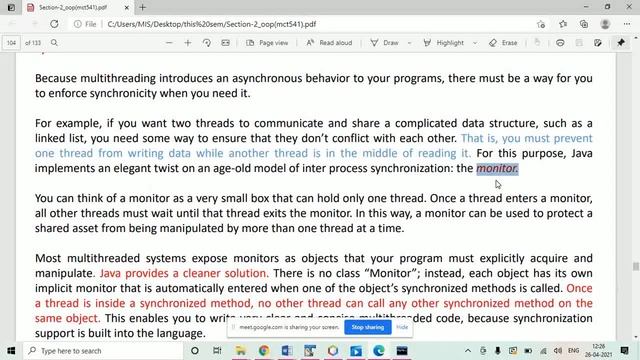Viewport: 640px width, 360px height.
Task: Select the Erase tool
Action: tap(503, 42)
